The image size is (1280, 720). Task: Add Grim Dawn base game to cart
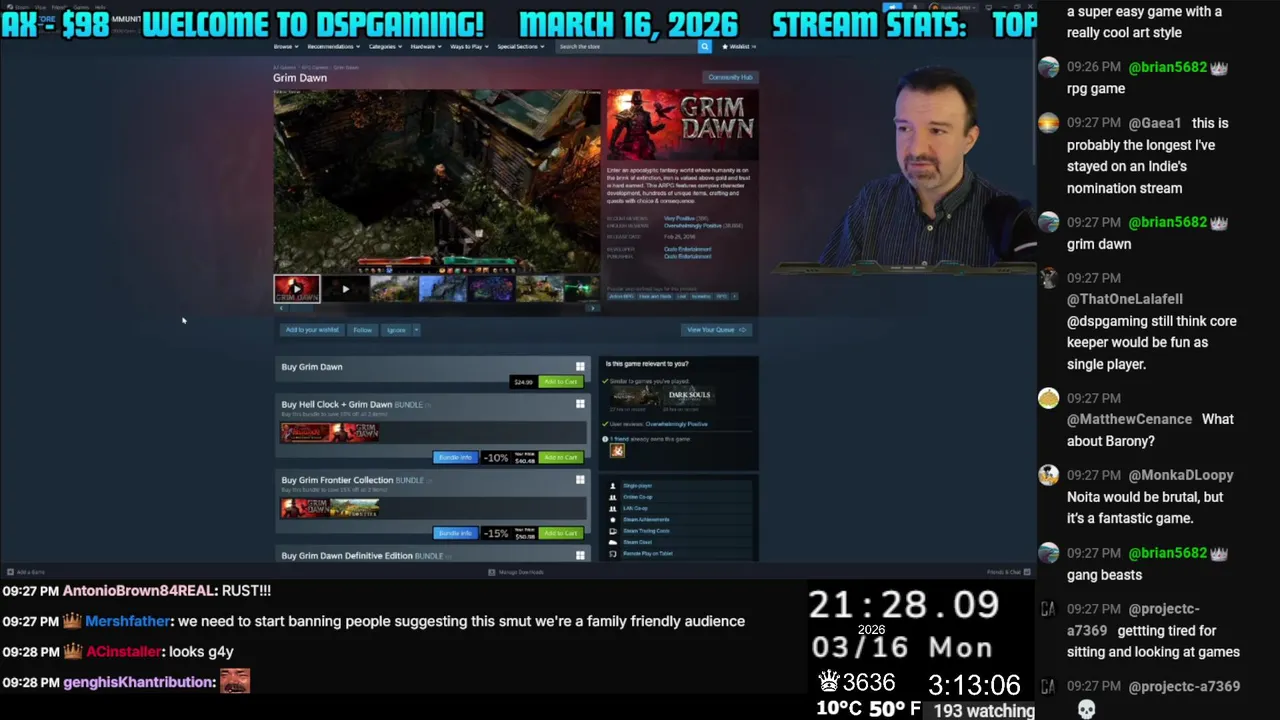(560, 382)
